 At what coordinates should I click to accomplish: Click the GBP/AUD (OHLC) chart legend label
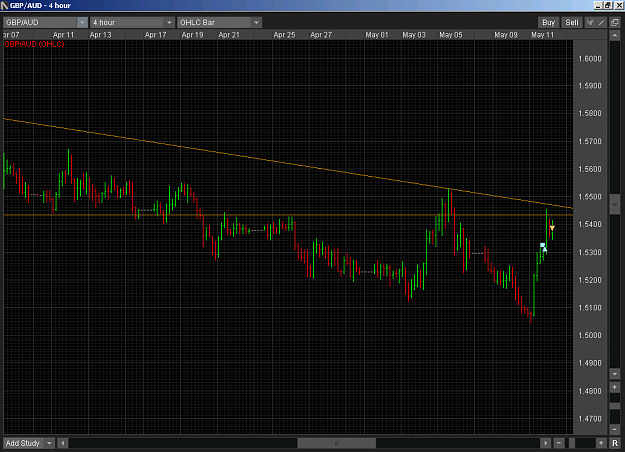pyautogui.click(x=34, y=44)
